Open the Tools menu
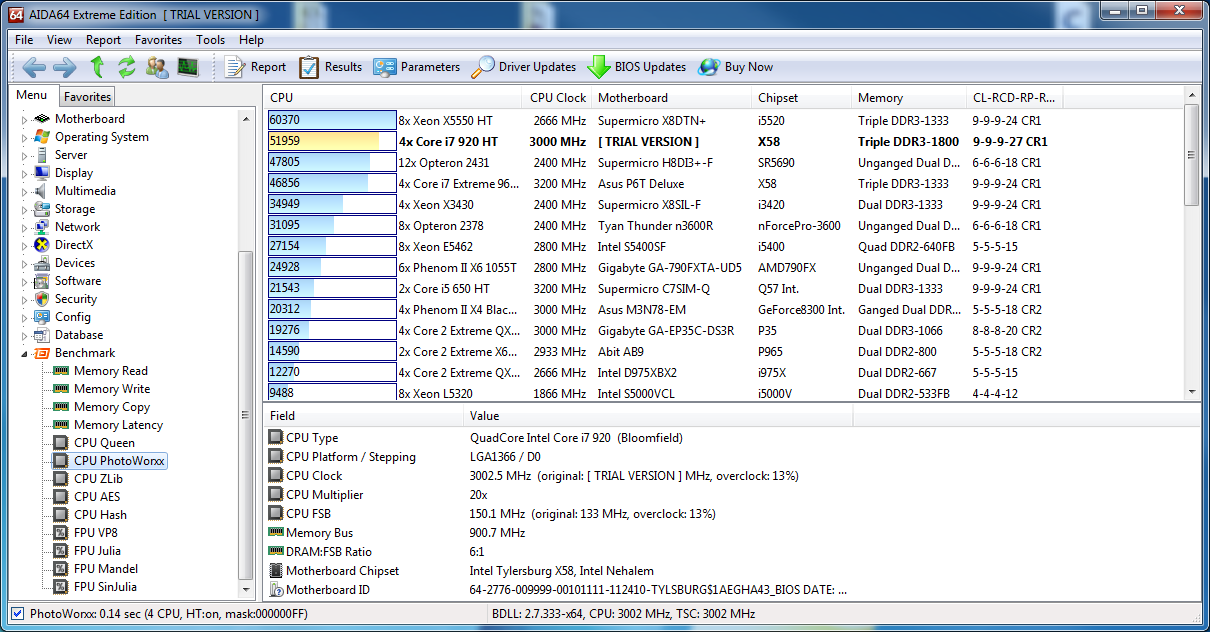 [210, 40]
